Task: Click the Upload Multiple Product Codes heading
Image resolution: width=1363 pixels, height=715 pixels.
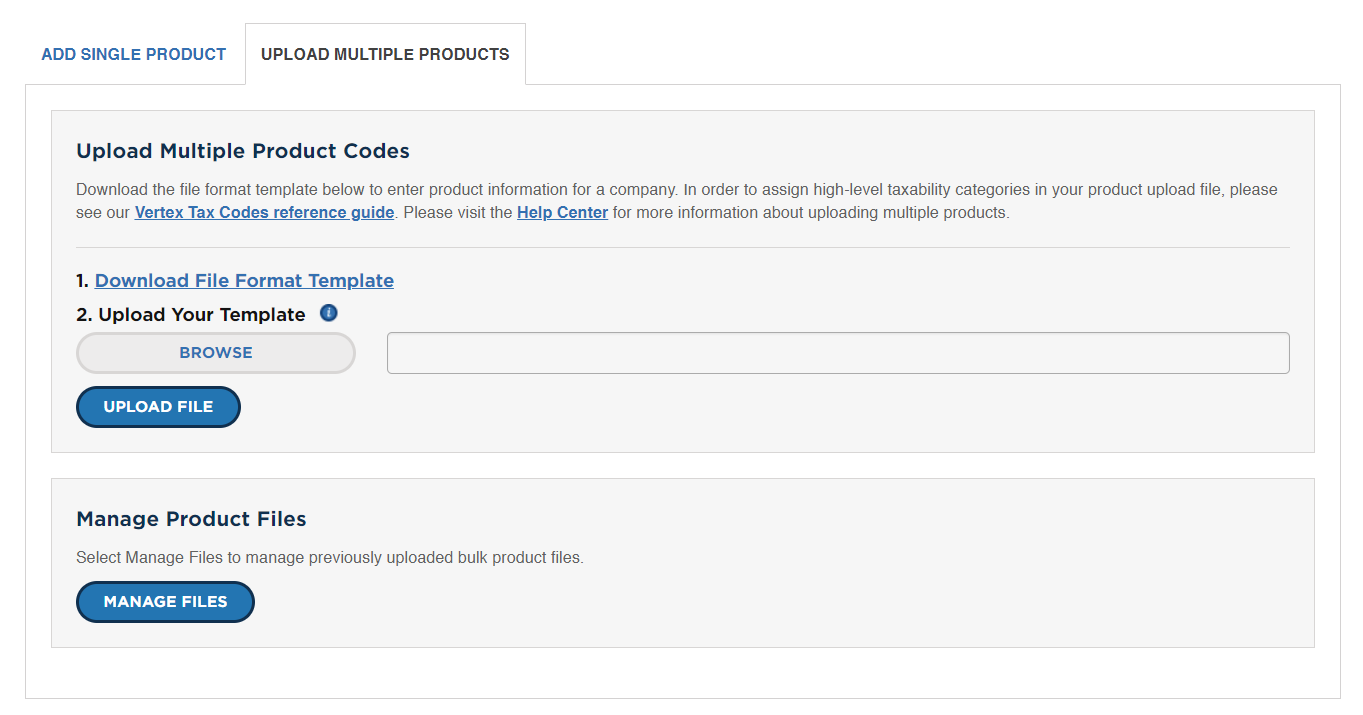Action: [x=243, y=151]
